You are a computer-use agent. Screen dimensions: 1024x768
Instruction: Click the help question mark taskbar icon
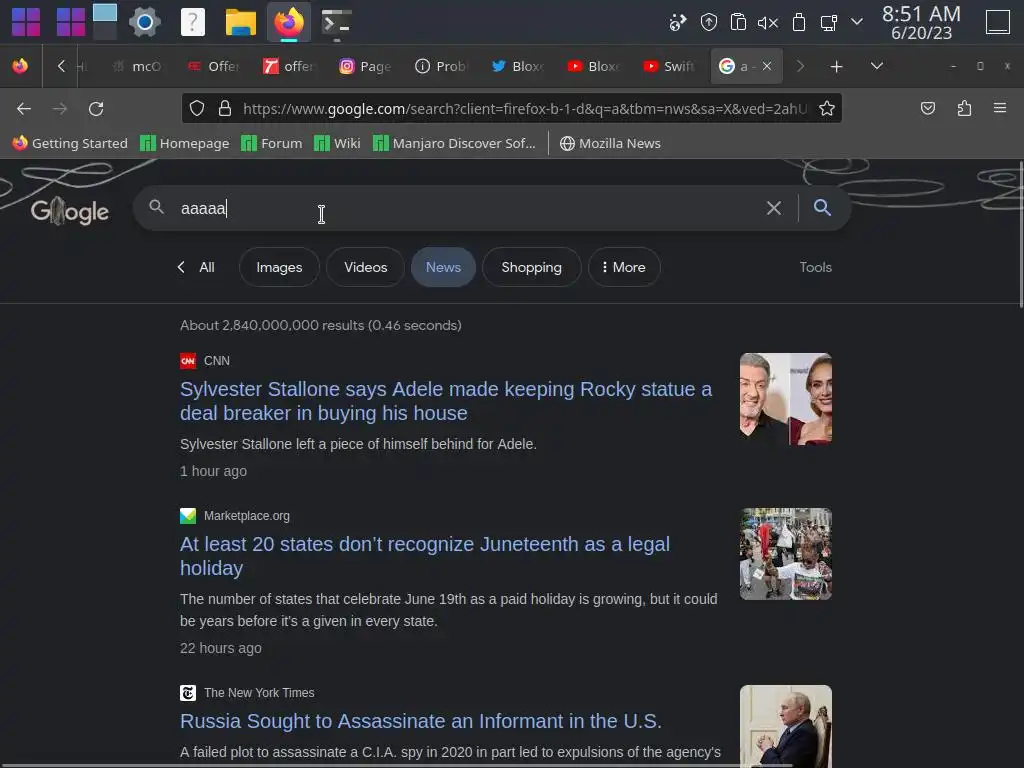coord(193,22)
